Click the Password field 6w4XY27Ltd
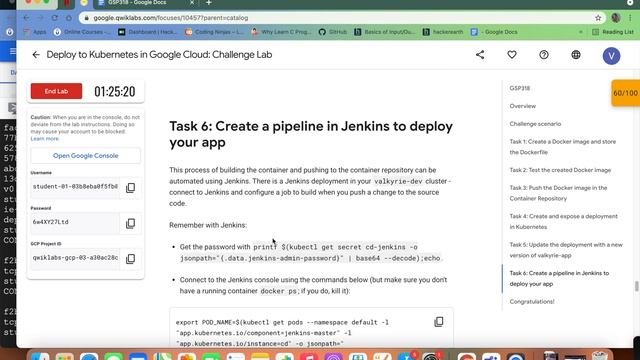Viewport: 640px width, 360px height. point(75,222)
